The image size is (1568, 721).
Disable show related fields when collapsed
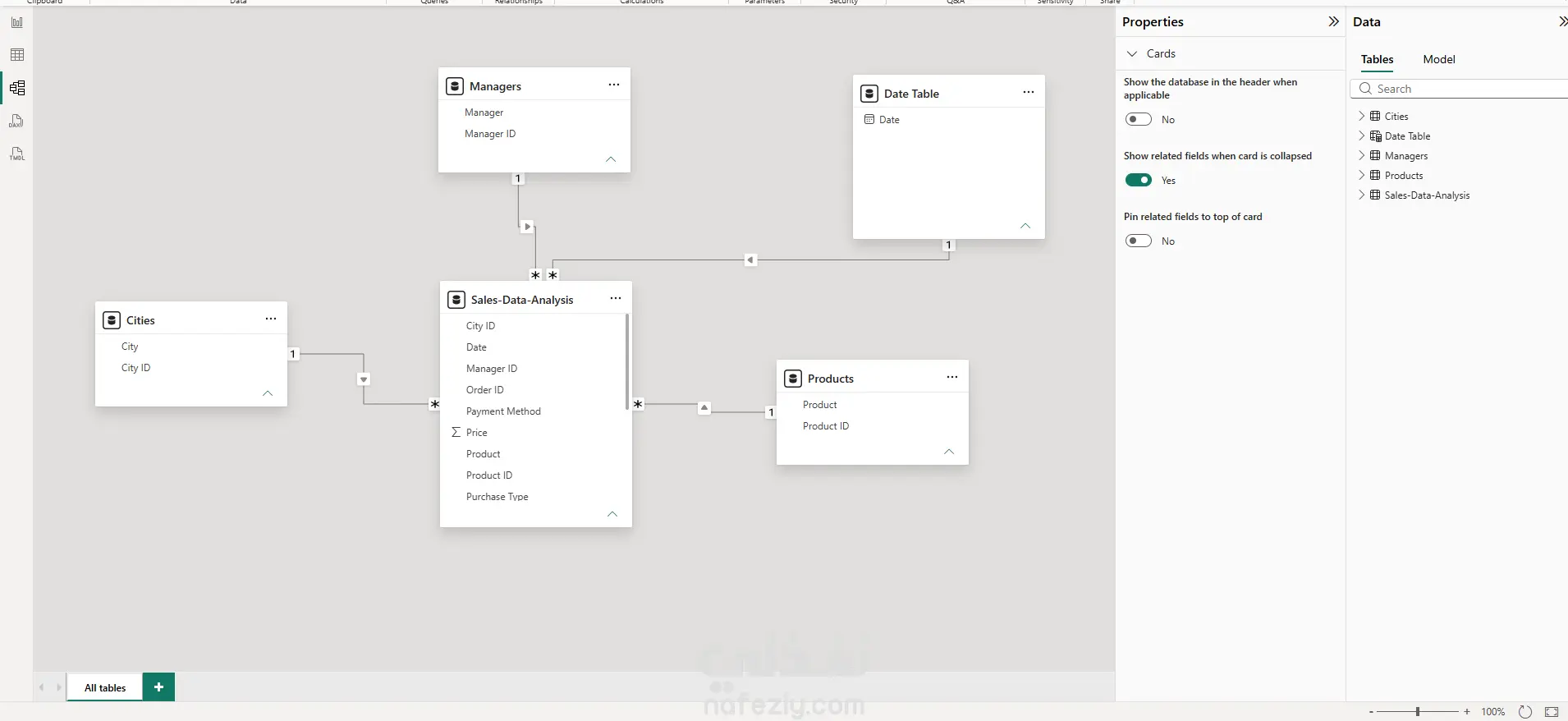[1139, 180]
